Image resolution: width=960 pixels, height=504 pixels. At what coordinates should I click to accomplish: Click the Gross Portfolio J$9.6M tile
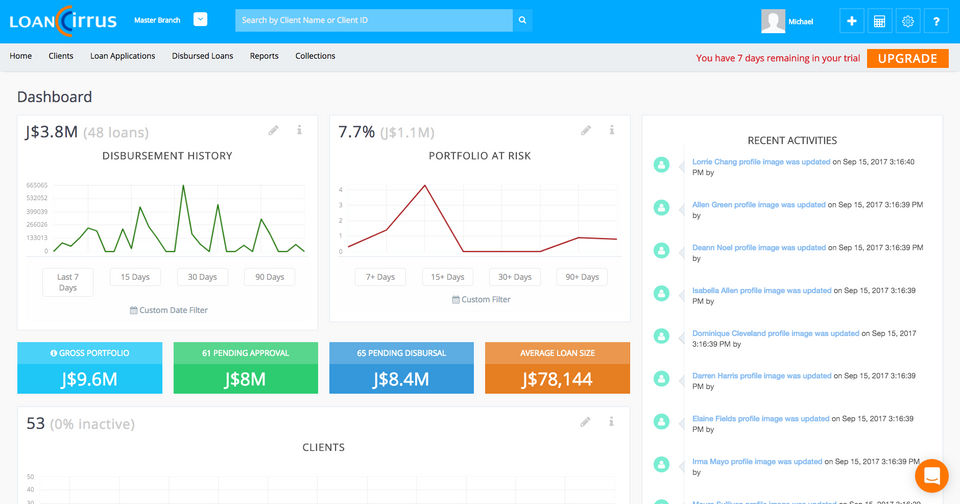(90, 367)
